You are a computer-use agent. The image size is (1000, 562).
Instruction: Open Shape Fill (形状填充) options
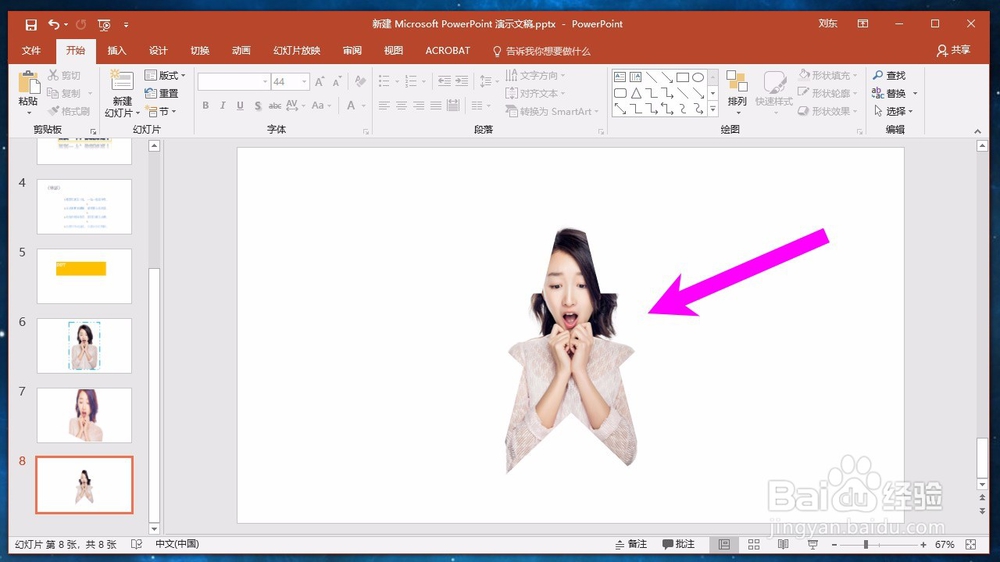coord(828,75)
